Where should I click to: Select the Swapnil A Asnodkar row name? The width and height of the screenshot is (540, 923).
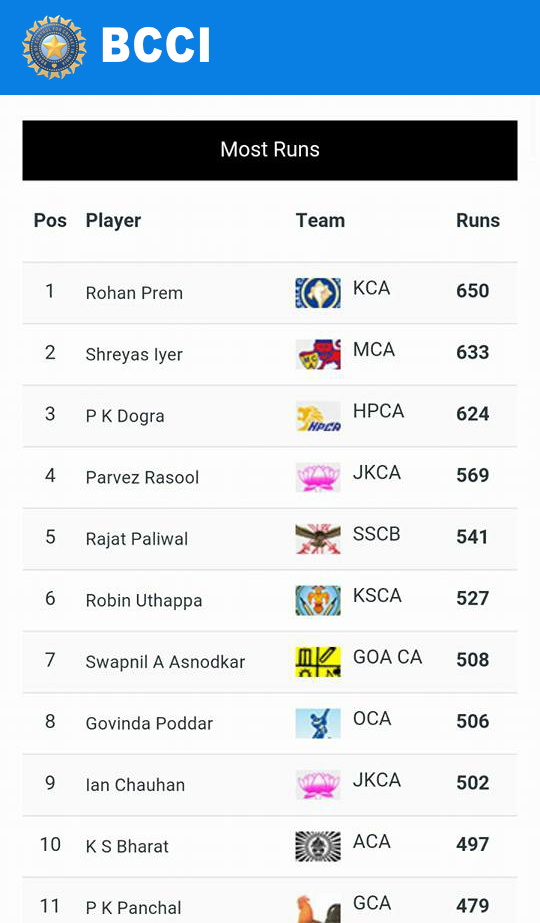click(165, 662)
